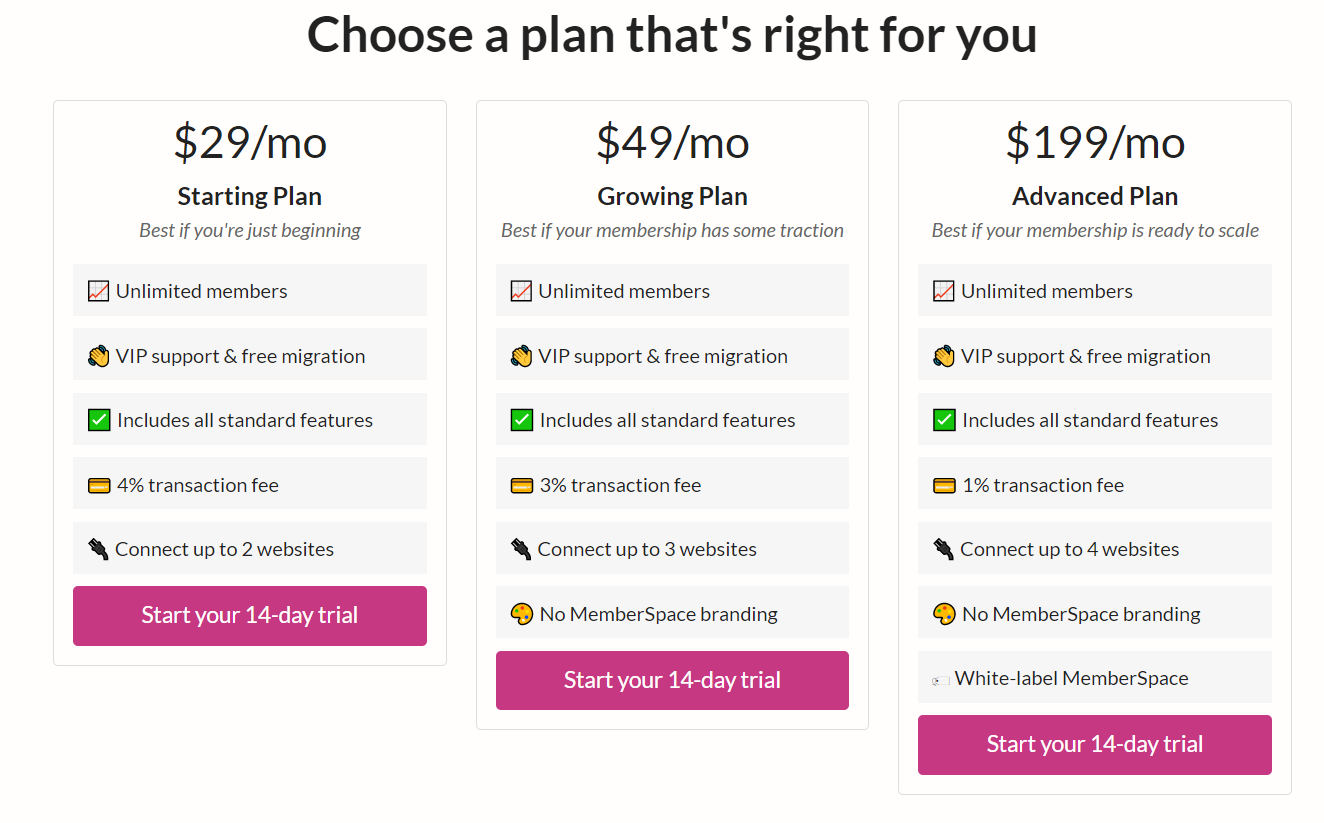Click chart icon beside Starting Plan Unlimited members
Image resolution: width=1324 pixels, height=823 pixels.
coord(98,291)
